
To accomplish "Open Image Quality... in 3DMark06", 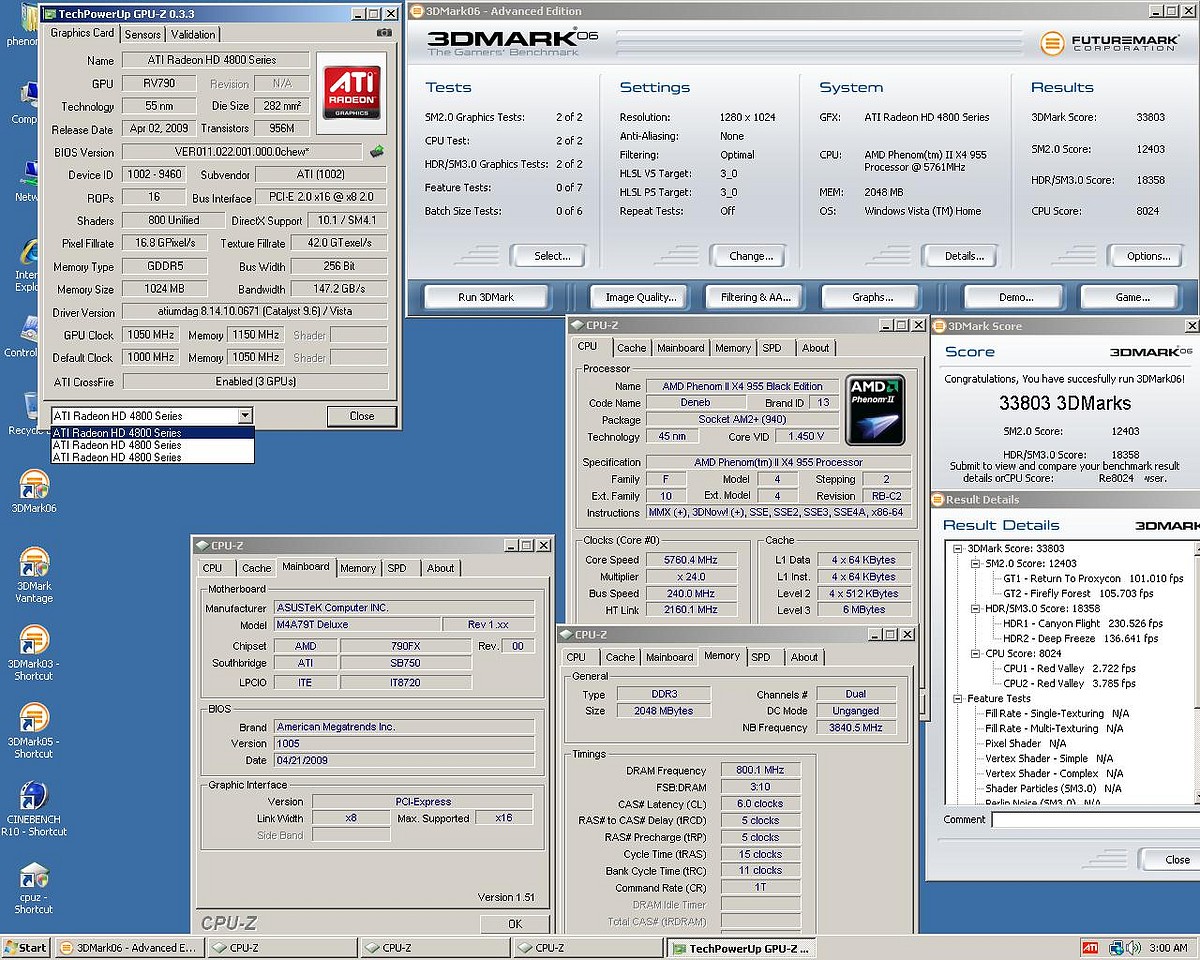I will 641,297.
